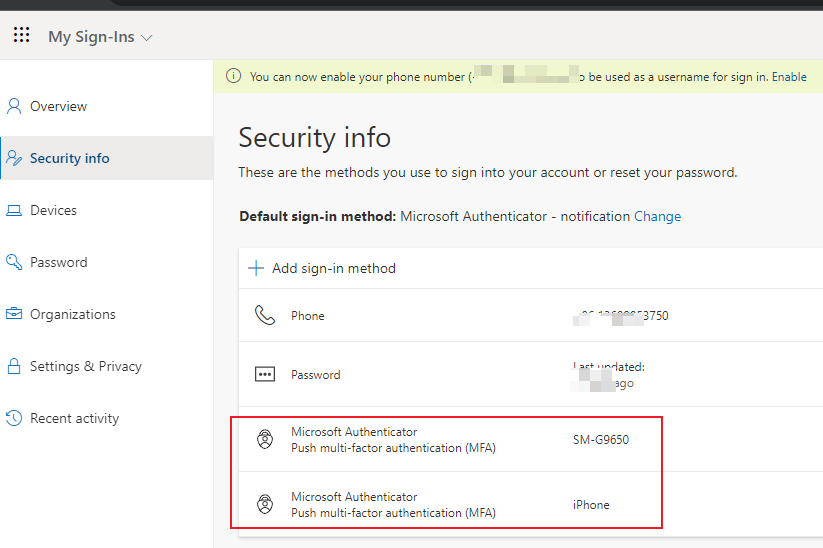This screenshot has height=548, width=823.
Task: Click the SM-G9650 device name
Action: pyautogui.click(x=601, y=440)
